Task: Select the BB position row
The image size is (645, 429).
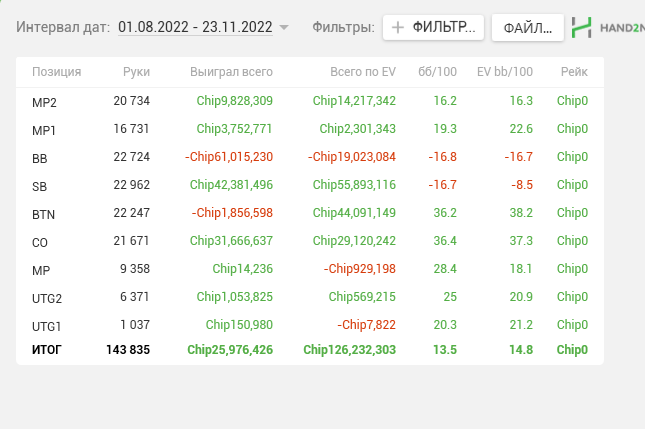Action: (x=310, y=157)
